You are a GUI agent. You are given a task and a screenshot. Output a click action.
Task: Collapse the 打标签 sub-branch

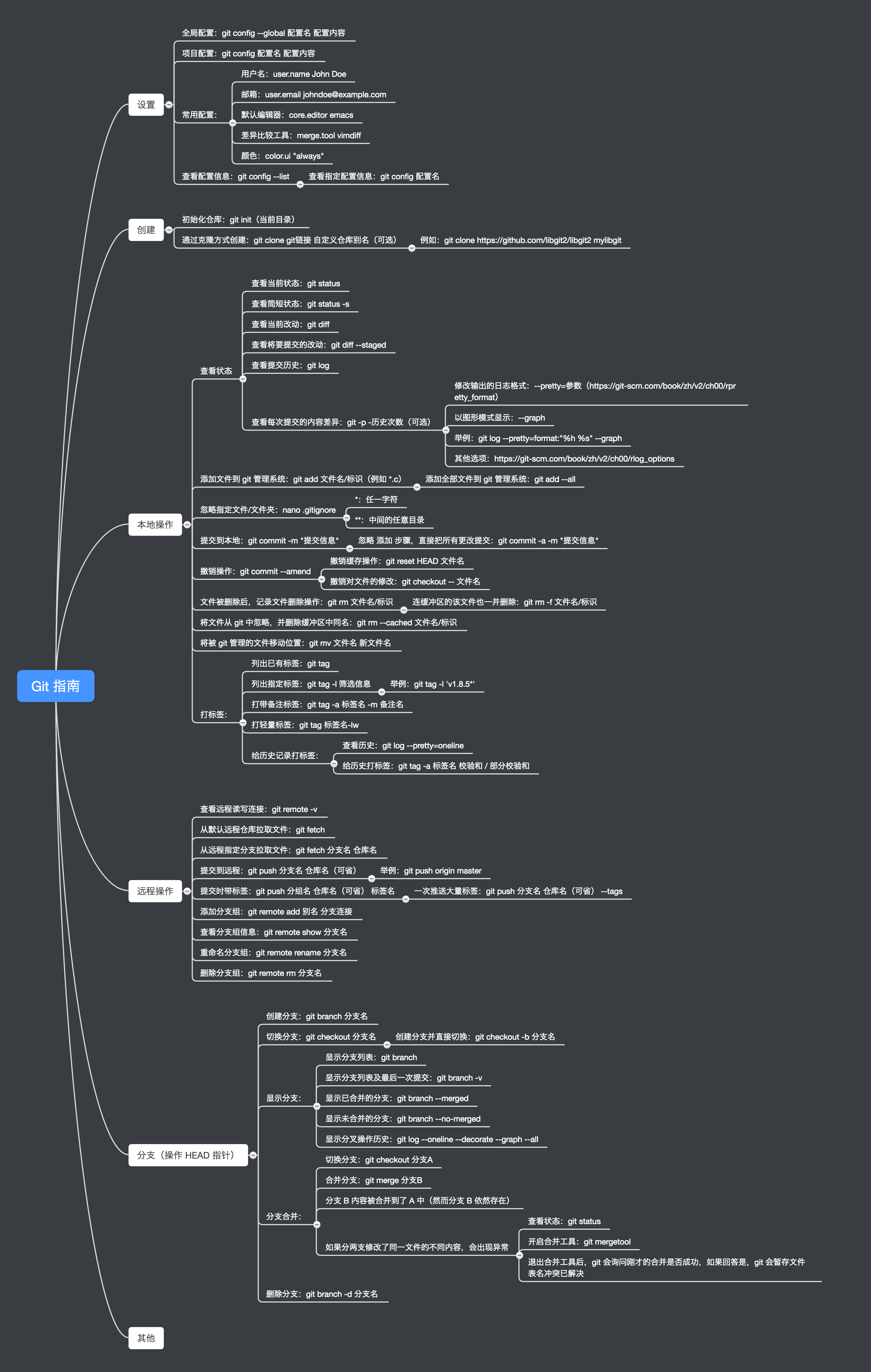click(x=243, y=722)
